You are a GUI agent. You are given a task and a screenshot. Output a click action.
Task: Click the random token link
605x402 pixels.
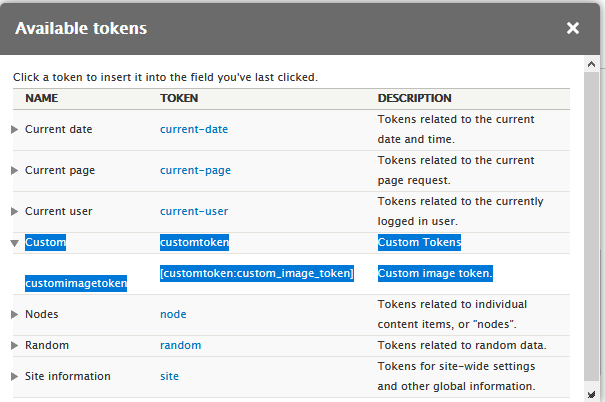[180, 345]
